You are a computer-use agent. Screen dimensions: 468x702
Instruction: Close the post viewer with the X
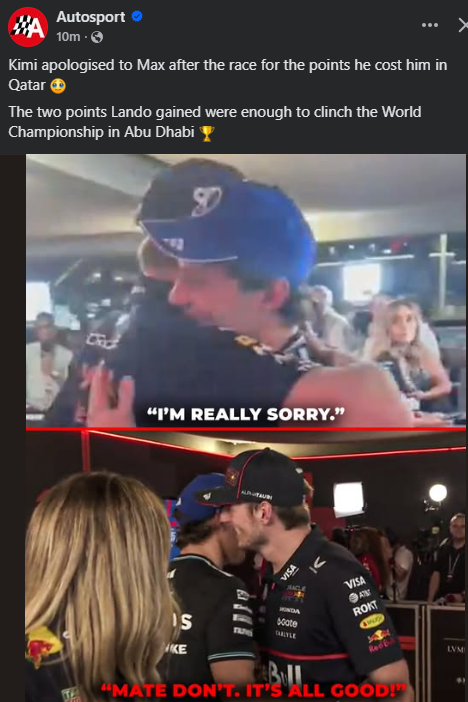pyautogui.click(x=463, y=25)
